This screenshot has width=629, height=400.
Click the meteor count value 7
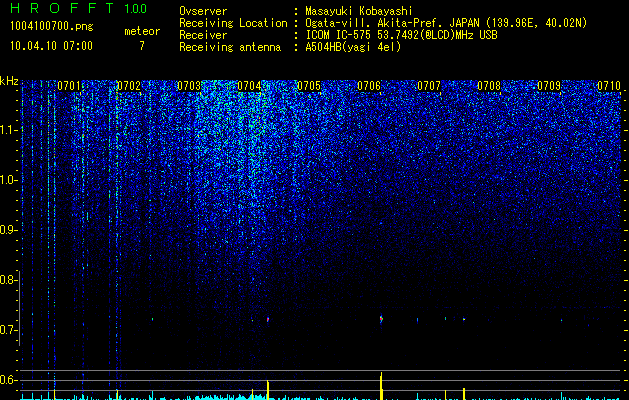pos(142,46)
